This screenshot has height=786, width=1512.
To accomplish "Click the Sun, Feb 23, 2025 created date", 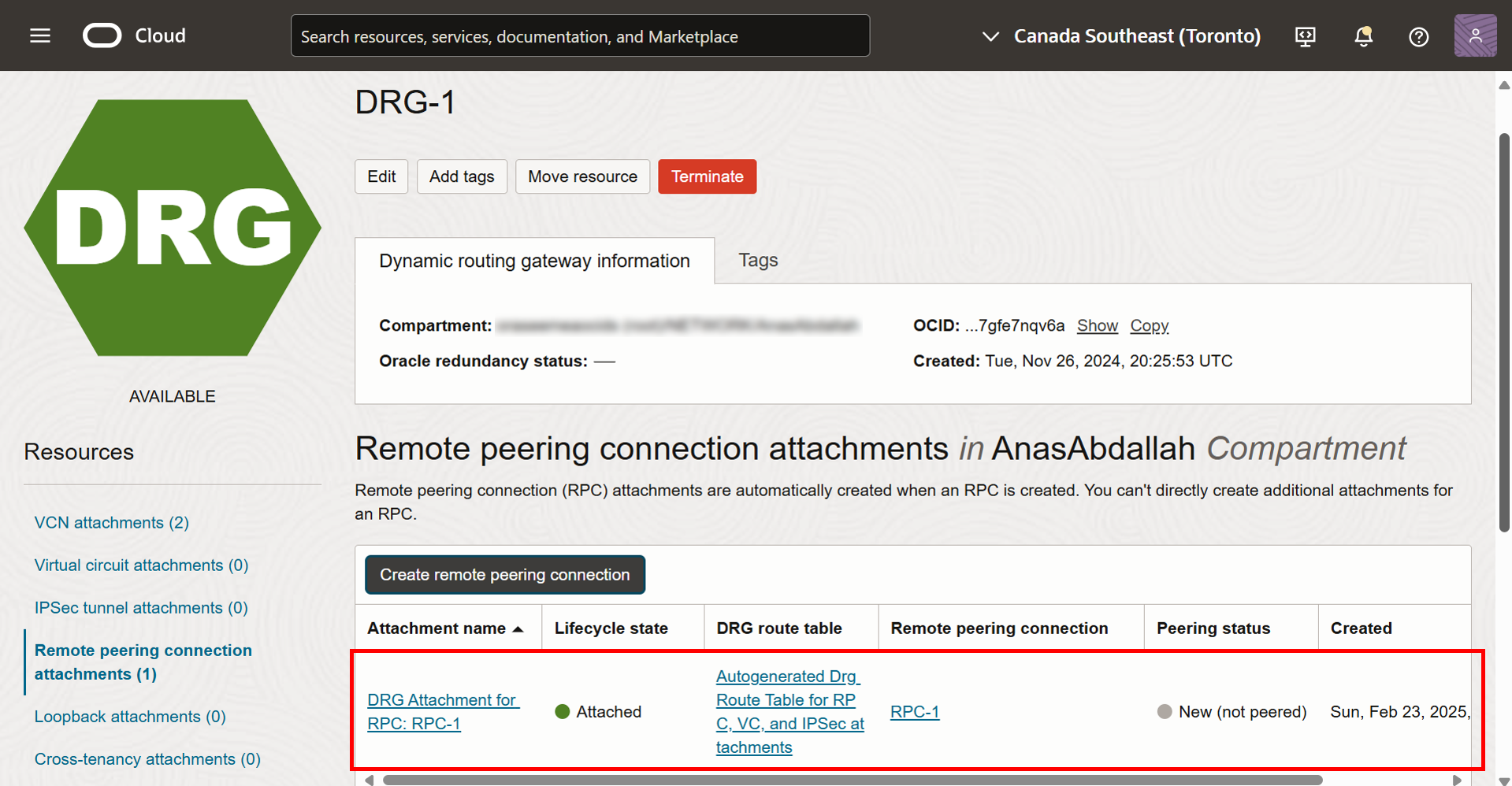I will click(1399, 711).
